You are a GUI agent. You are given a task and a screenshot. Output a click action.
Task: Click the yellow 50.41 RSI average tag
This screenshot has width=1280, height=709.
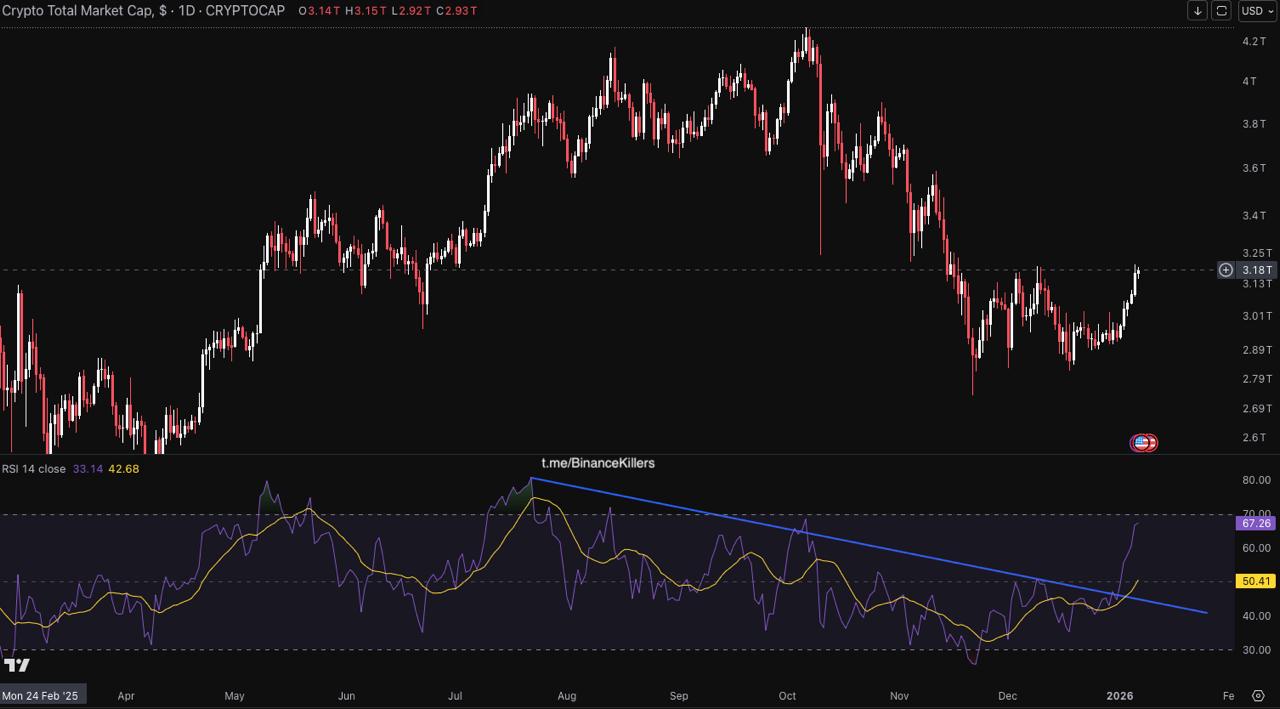click(1255, 581)
